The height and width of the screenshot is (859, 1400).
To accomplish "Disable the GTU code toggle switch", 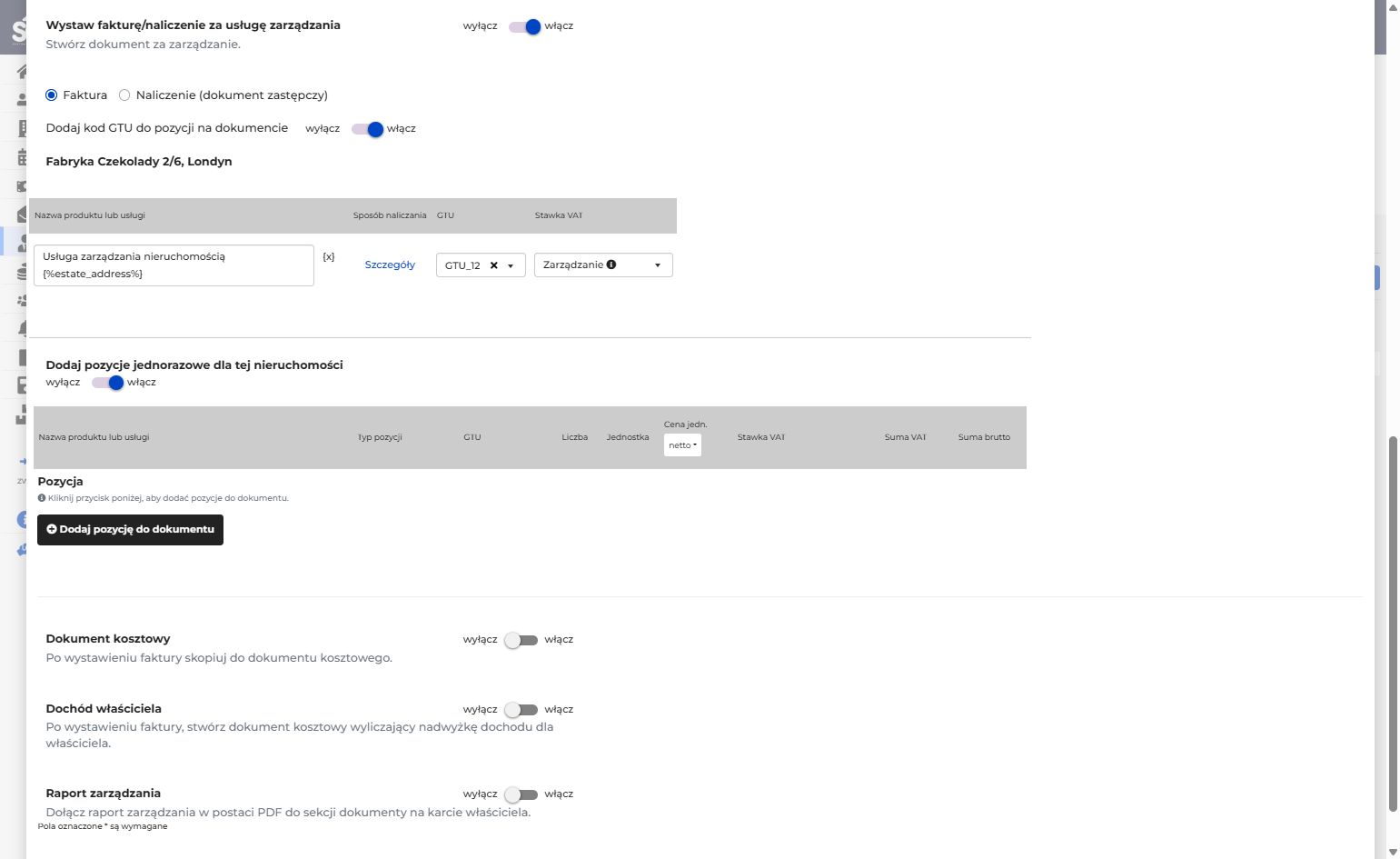I will click(x=367, y=129).
